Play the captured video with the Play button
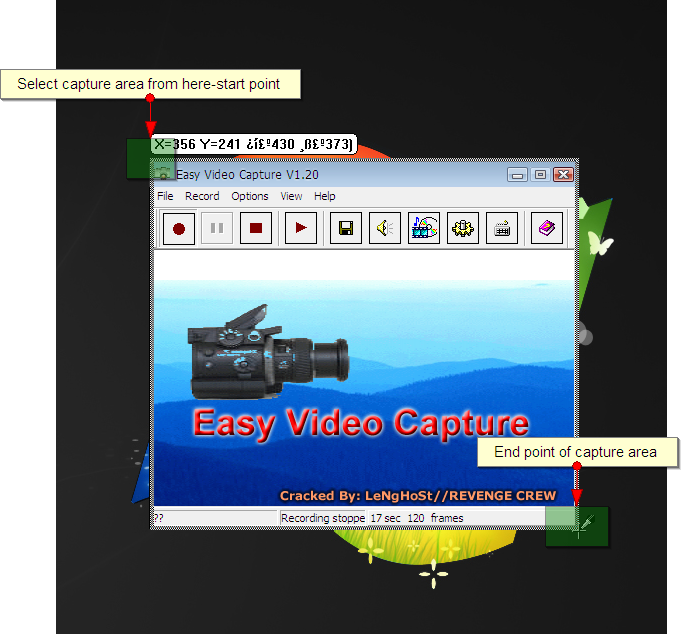Image resolution: width=681 pixels, height=634 pixels. point(301,228)
